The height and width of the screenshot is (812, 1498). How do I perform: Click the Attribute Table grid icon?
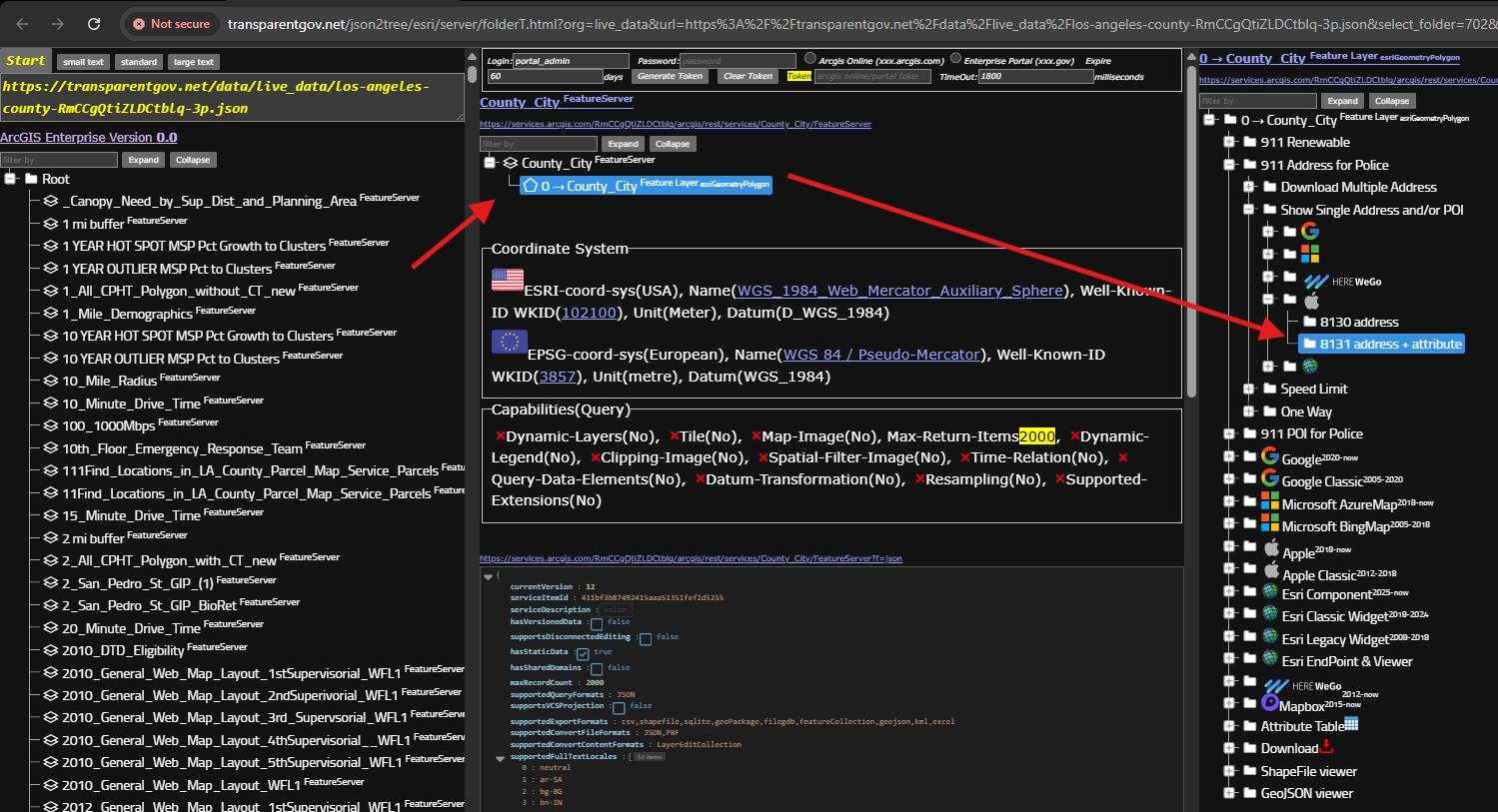[x=1351, y=724]
